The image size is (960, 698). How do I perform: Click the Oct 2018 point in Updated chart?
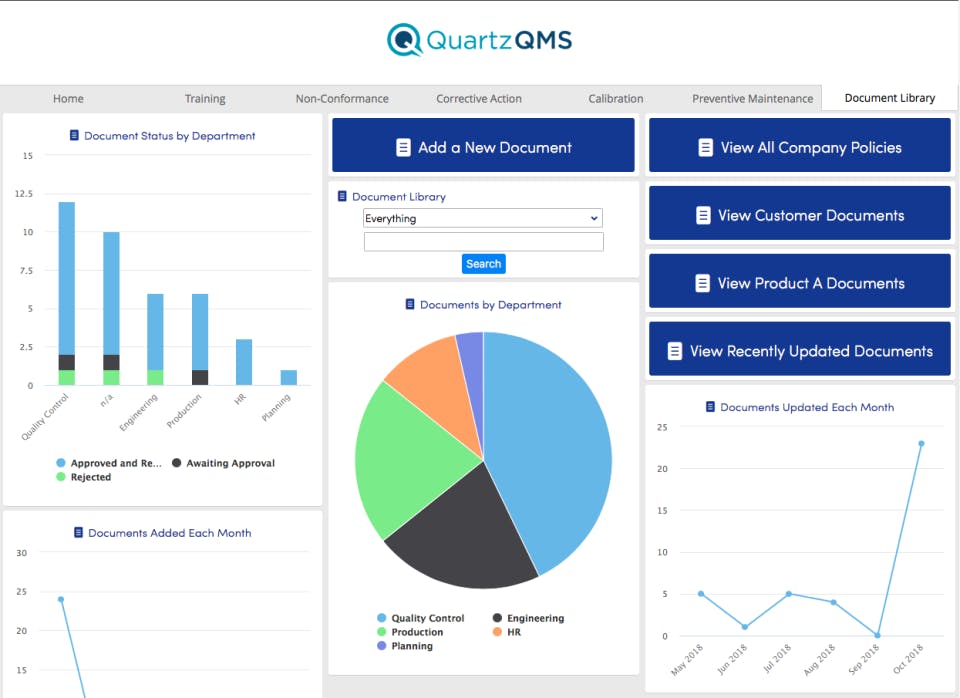click(921, 443)
